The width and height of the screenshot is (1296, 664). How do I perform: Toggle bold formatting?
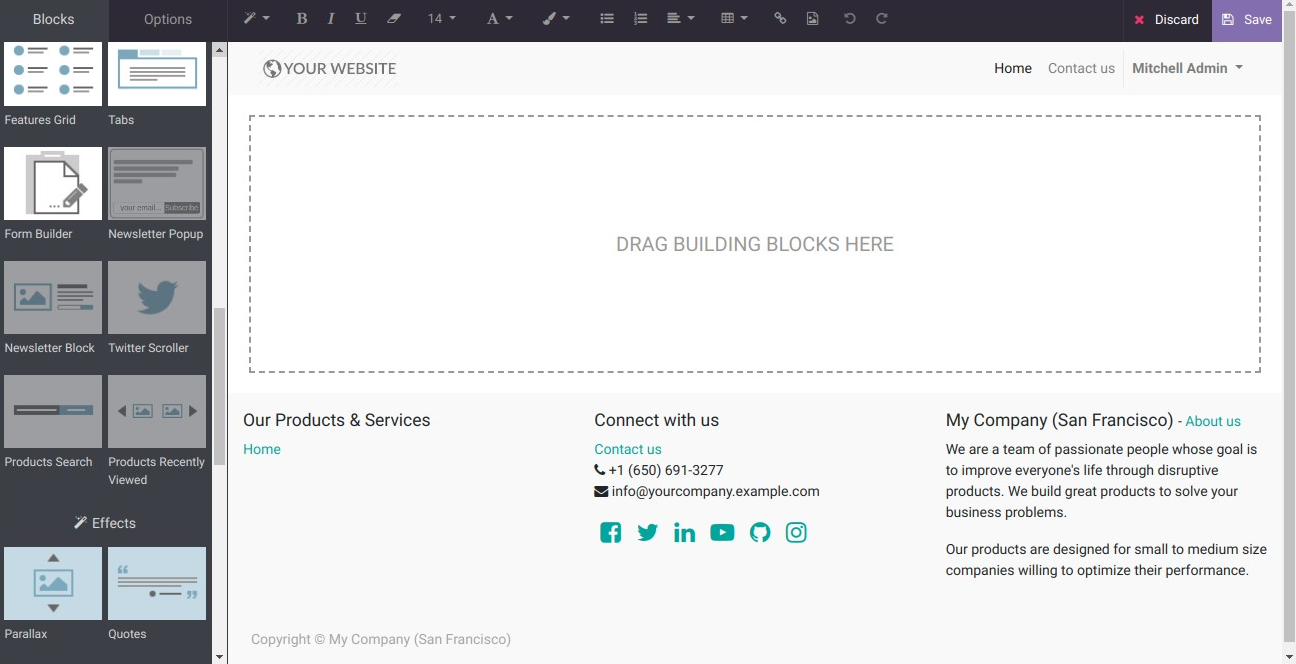click(x=302, y=19)
